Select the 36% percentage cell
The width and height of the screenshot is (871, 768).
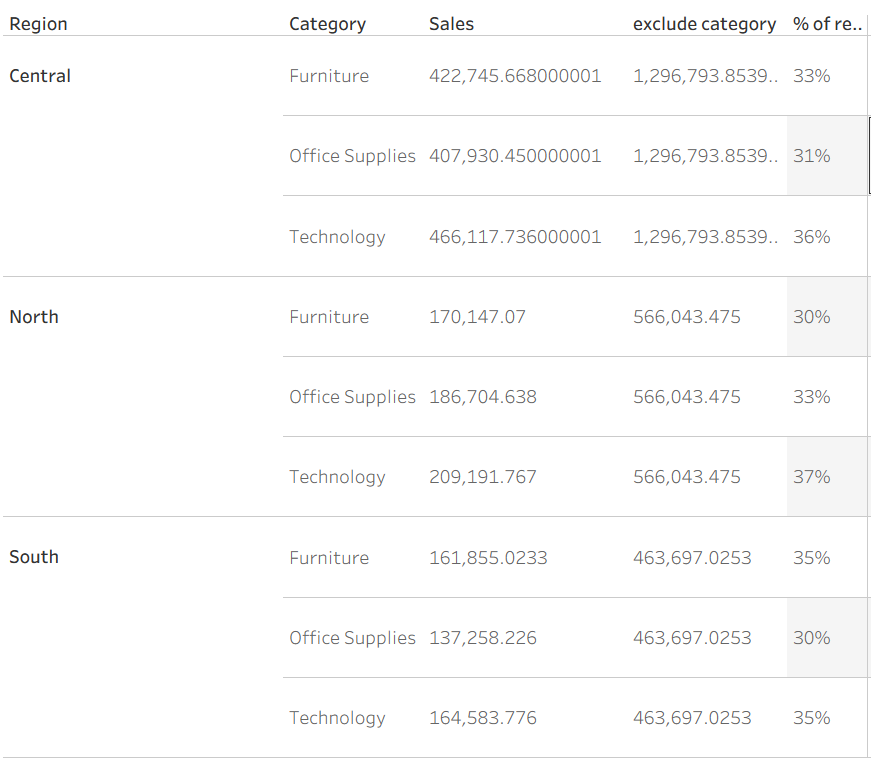click(x=811, y=237)
